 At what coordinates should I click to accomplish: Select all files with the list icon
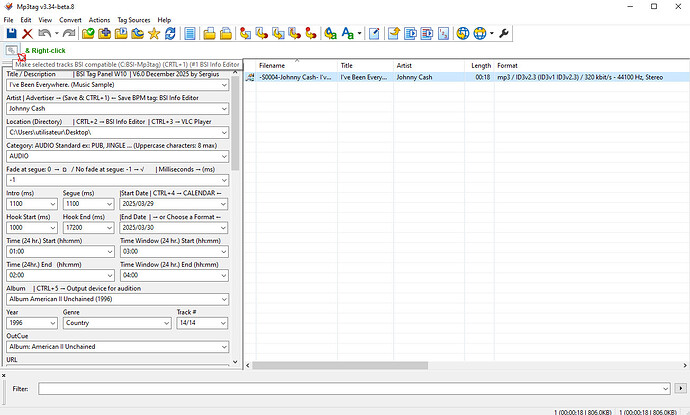point(190,33)
